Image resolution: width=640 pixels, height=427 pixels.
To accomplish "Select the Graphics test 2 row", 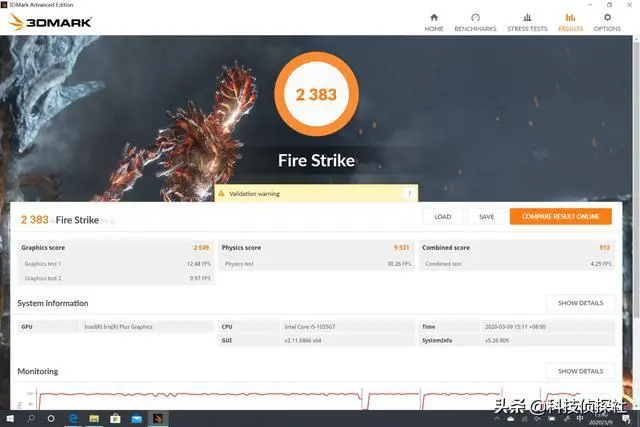I will point(116,278).
